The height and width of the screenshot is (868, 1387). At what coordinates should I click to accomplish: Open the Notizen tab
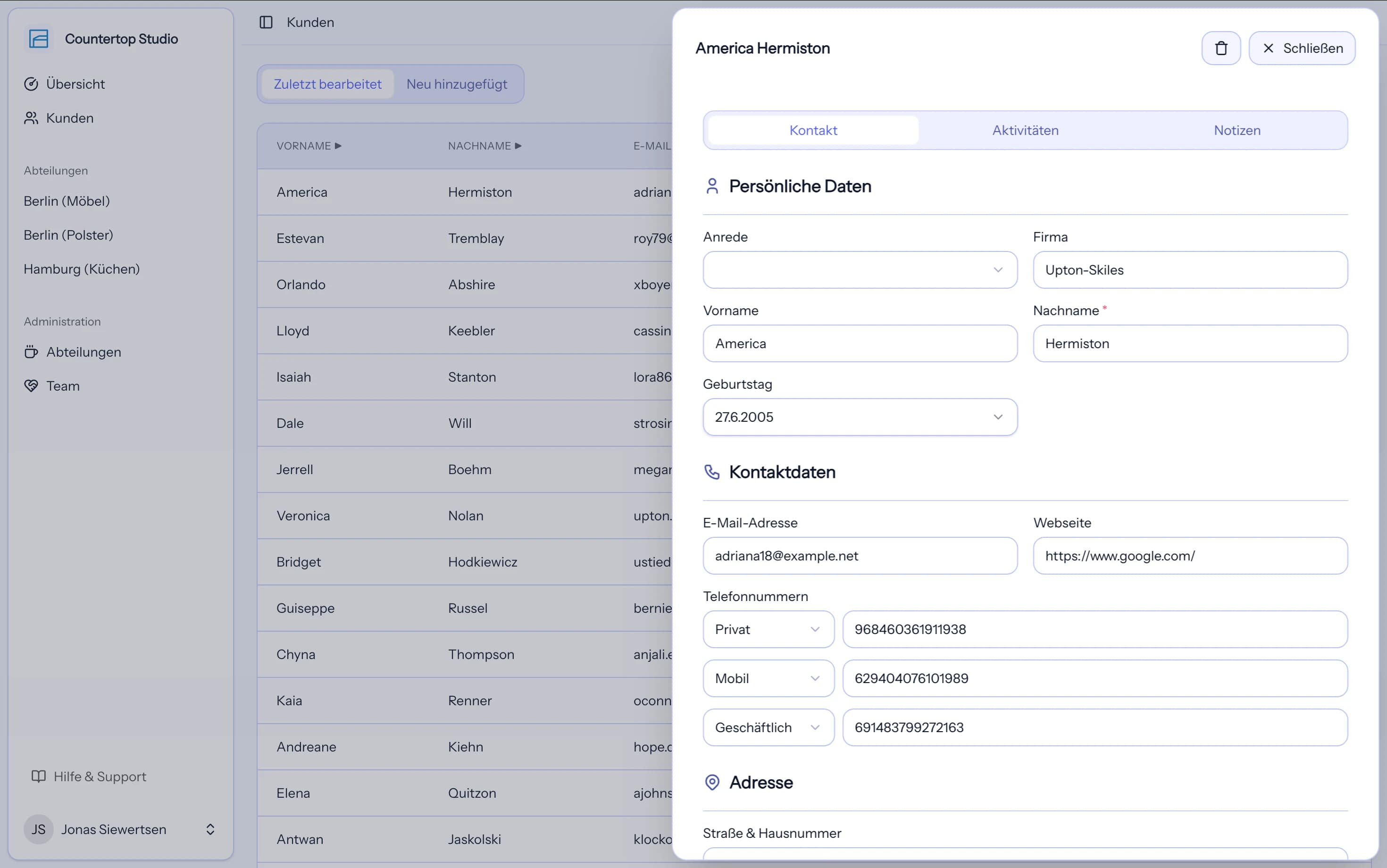(1237, 130)
